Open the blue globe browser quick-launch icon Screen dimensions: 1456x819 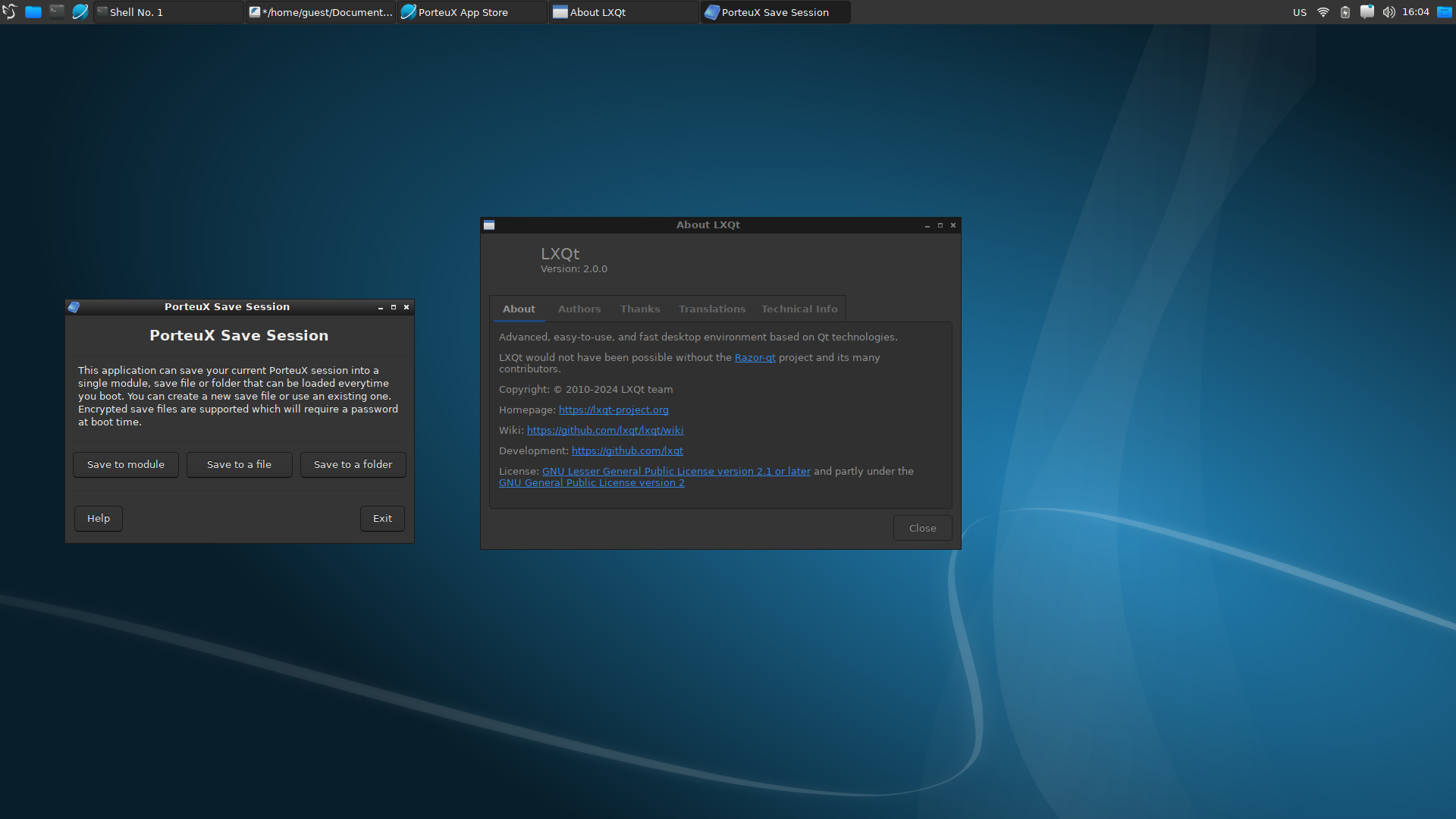[x=80, y=11]
